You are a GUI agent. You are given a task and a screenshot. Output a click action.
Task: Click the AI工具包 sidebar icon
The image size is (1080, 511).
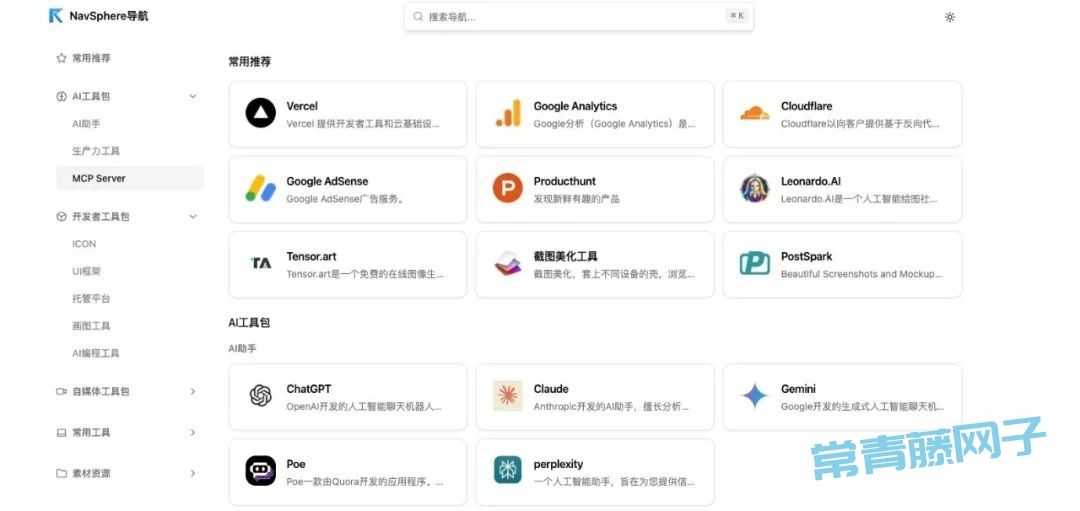(61, 96)
